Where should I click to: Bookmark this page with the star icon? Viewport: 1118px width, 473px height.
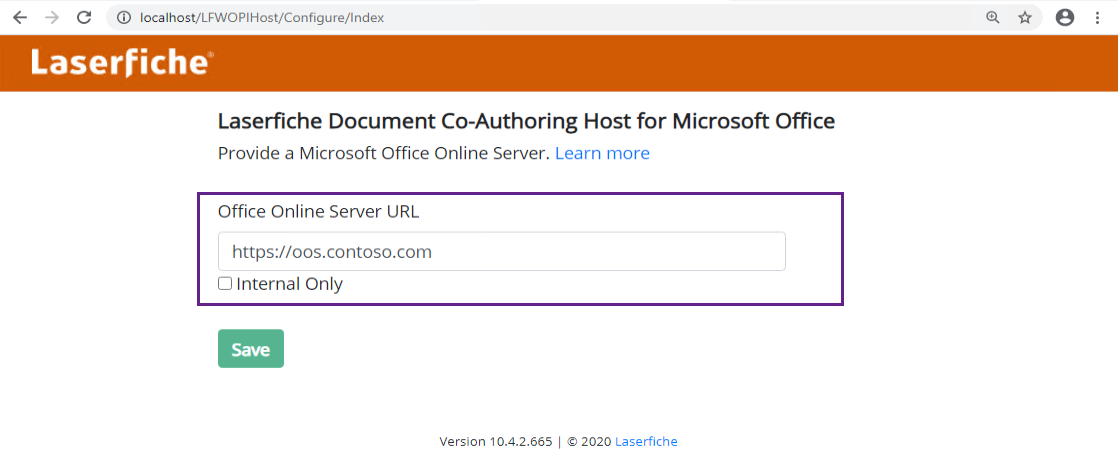point(1025,18)
